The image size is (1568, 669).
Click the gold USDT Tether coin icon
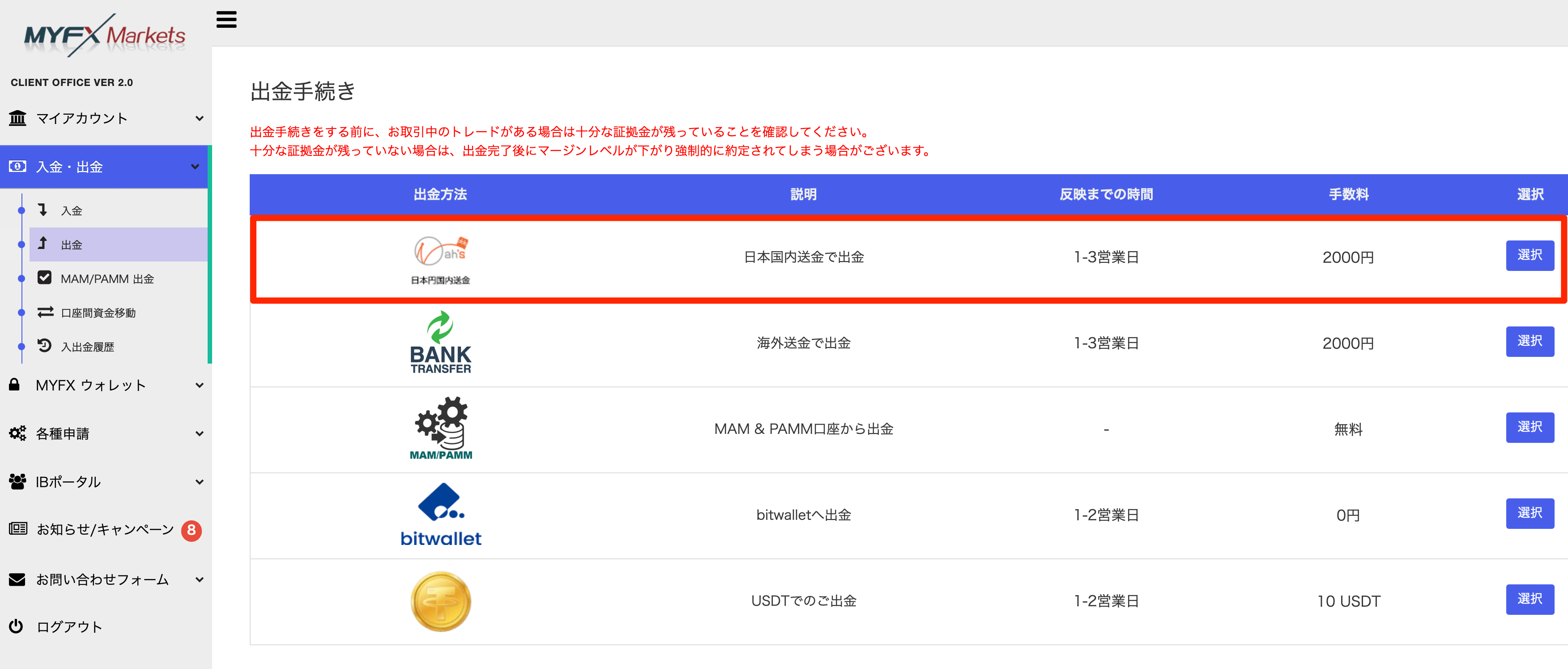(x=441, y=601)
